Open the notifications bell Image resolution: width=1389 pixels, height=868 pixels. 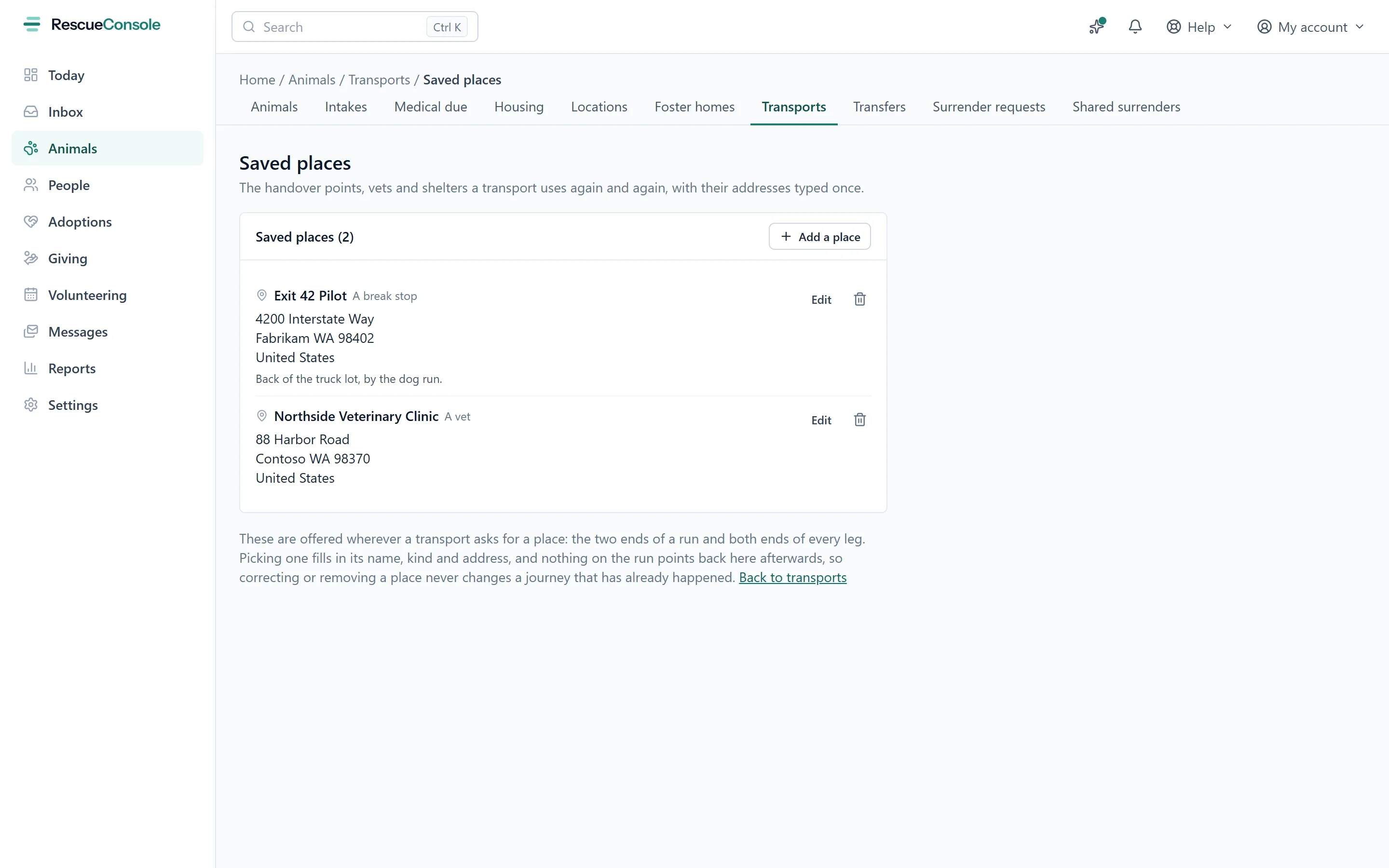(1135, 27)
